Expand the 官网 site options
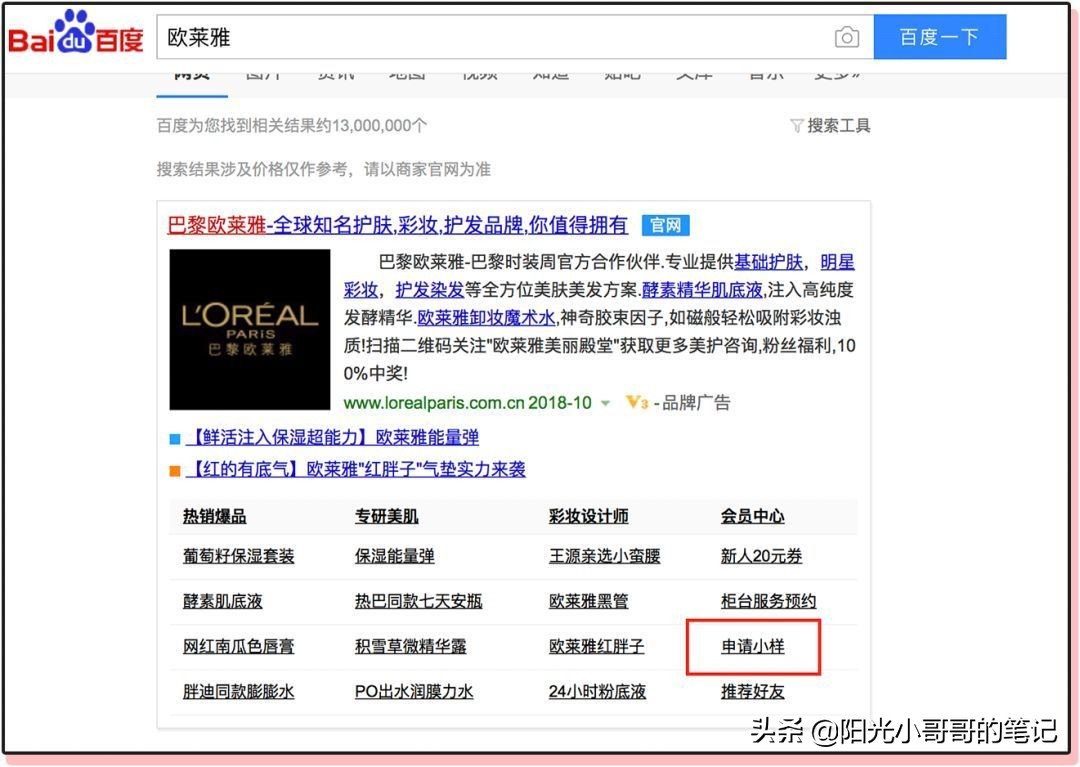1080x767 pixels. point(665,225)
